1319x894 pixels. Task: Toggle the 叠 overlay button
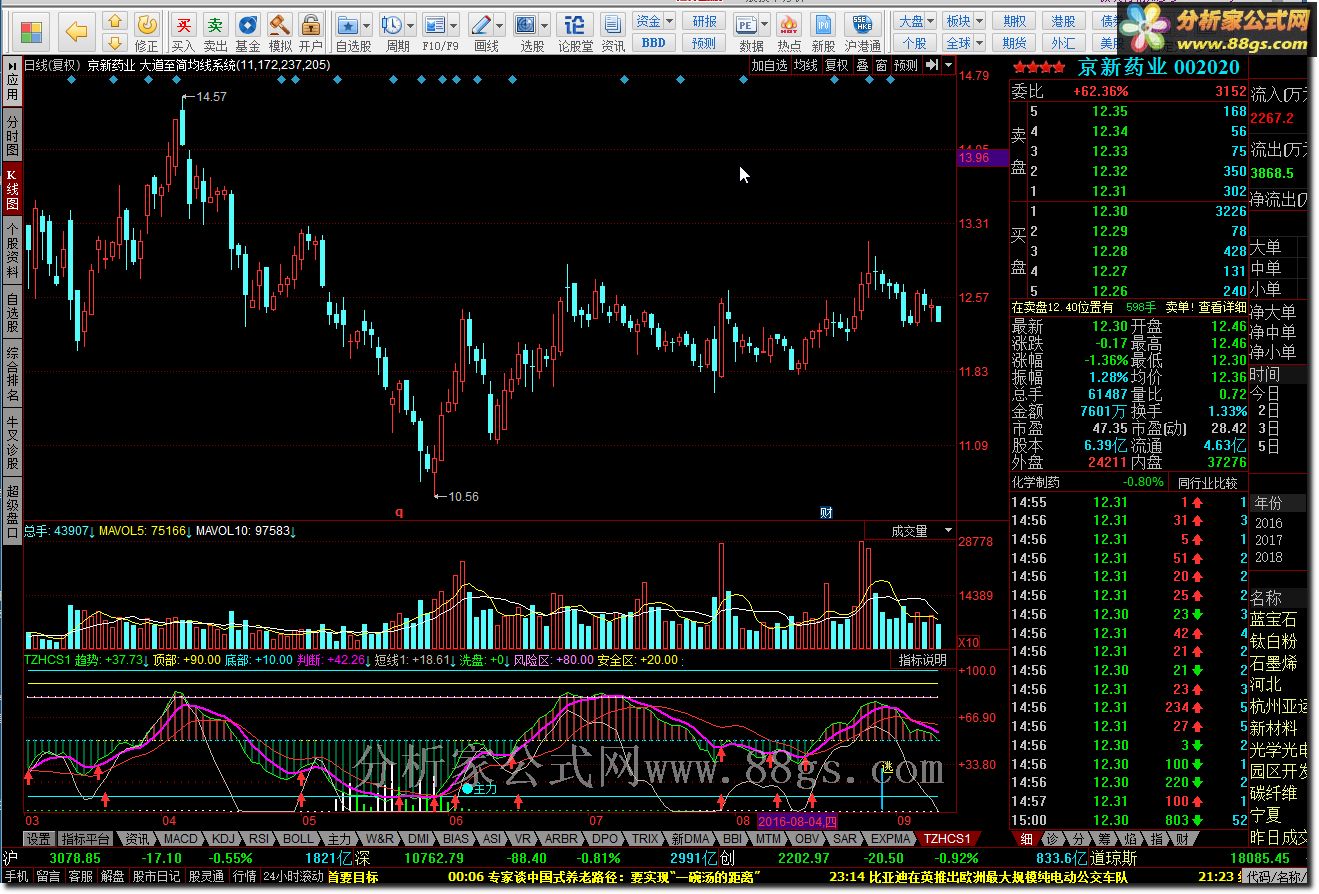point(862,65)
